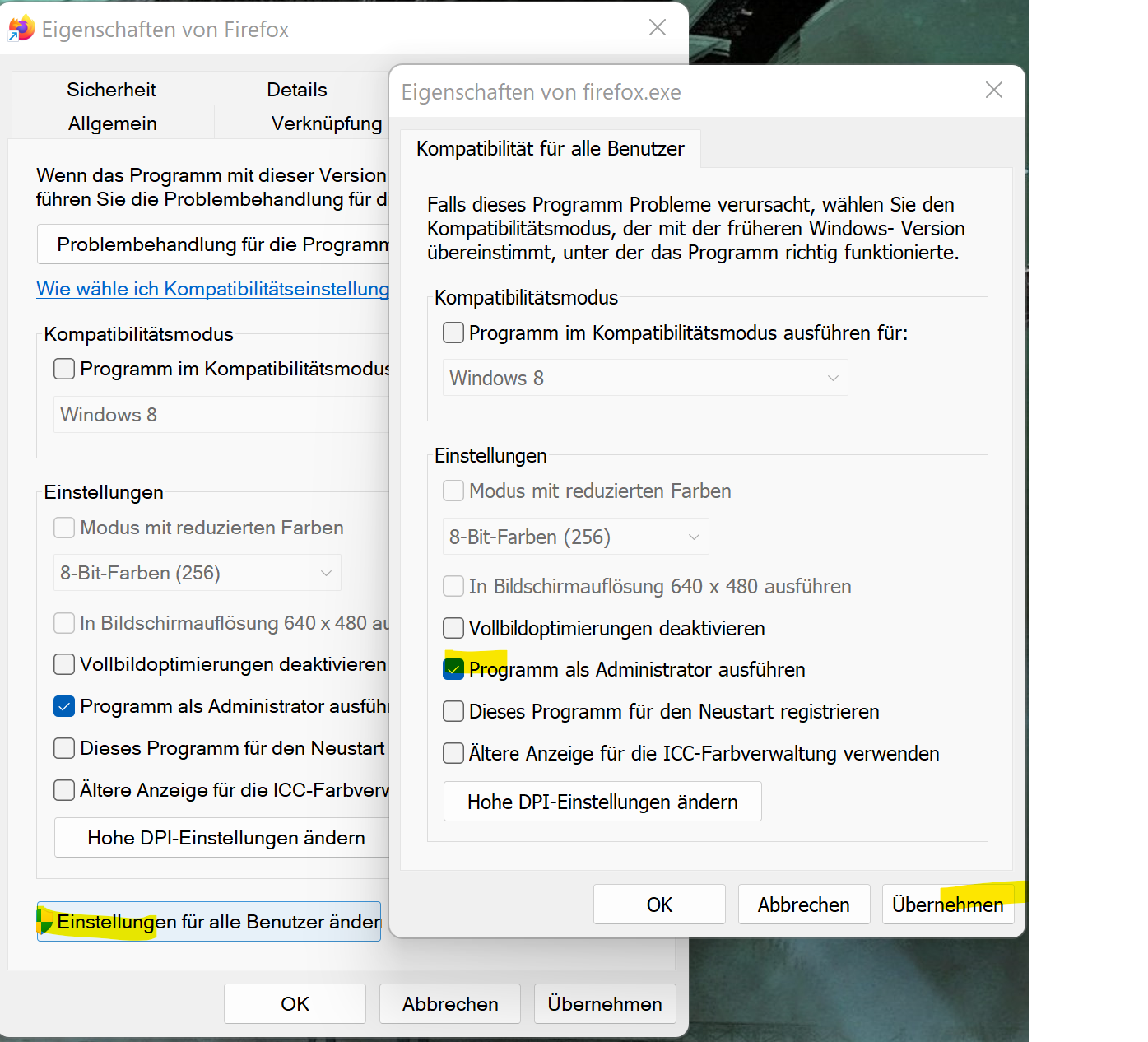Enable Ältere Anzeige für ICC-Farbverwaltung in firefox.exe dialog
Screen dimensions: 1148x1042
pos(453,753)
